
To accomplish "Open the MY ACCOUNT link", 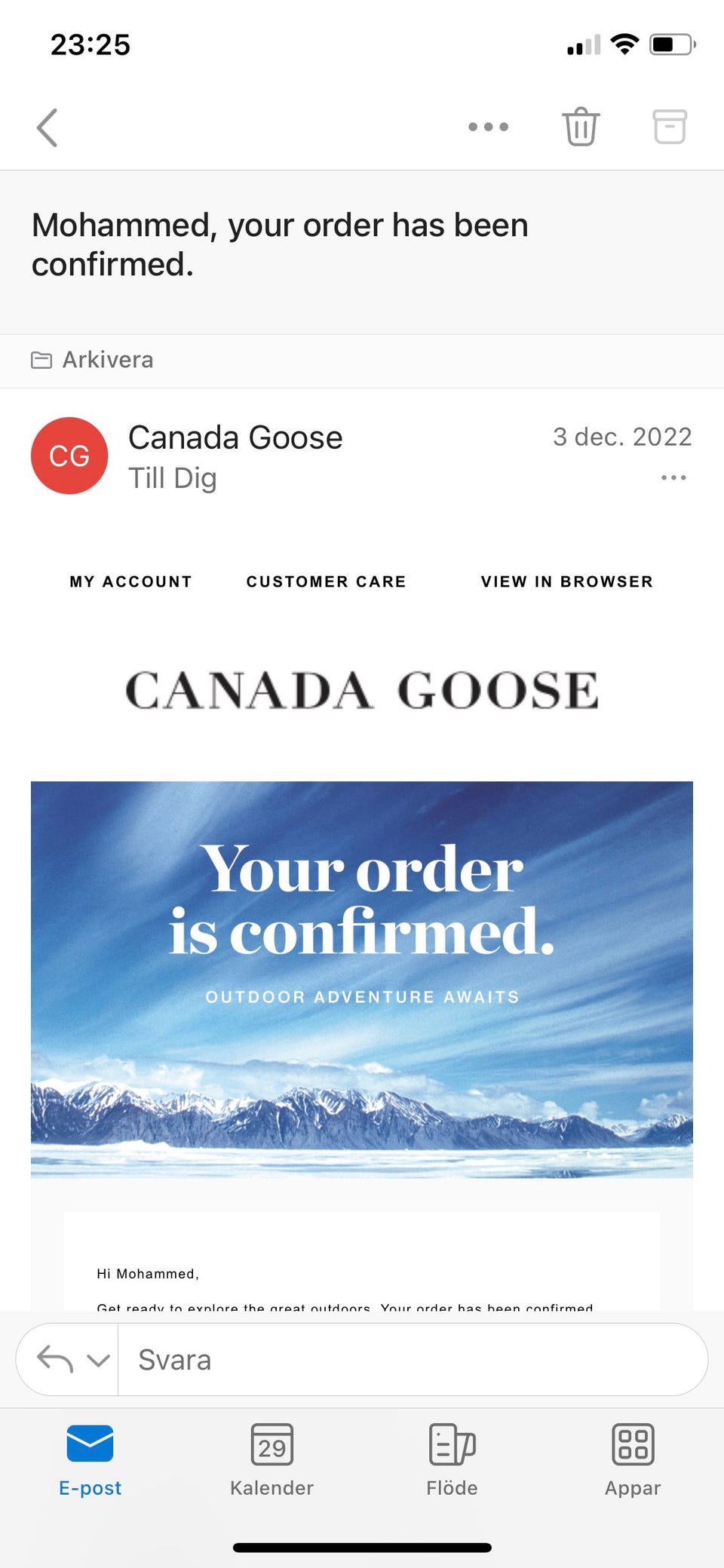I will point(130,581).
